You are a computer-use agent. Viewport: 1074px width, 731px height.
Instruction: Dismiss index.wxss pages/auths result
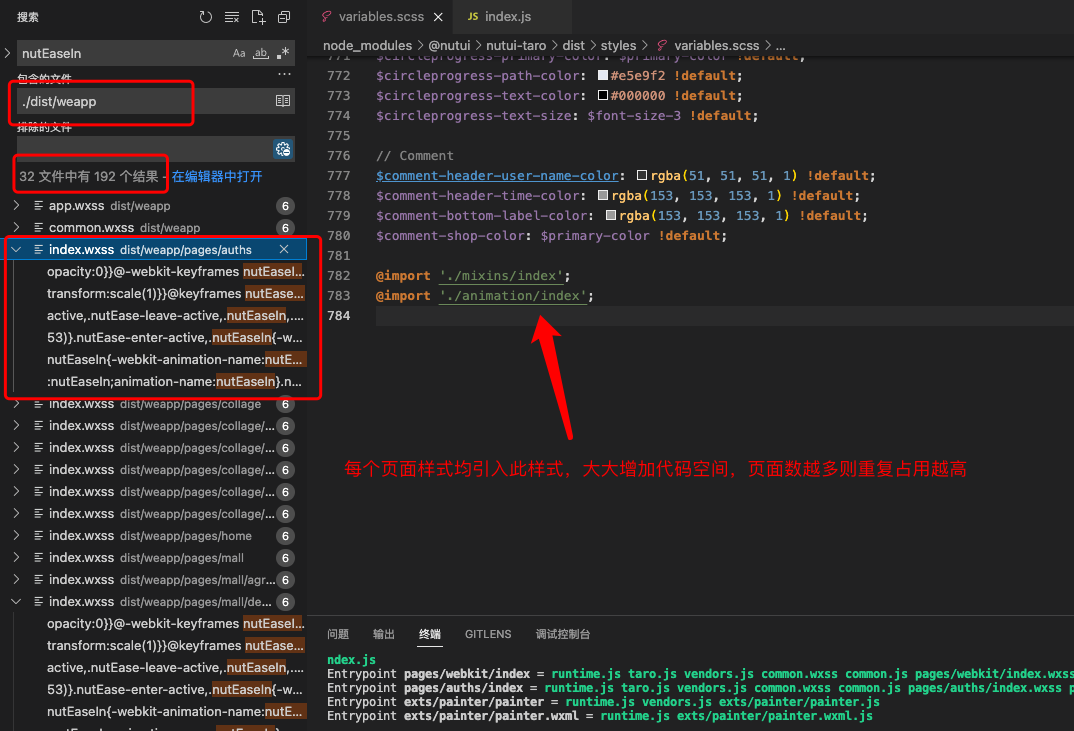coord(284,249)
